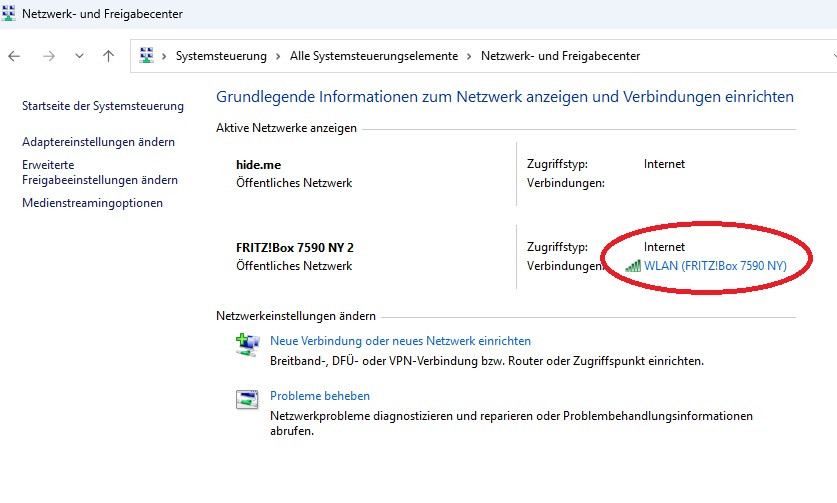Screen dimensions: 837x503
Task: Open the recent locations dropdown chevron
Action: pyautogui.click(x=79, y=56)
